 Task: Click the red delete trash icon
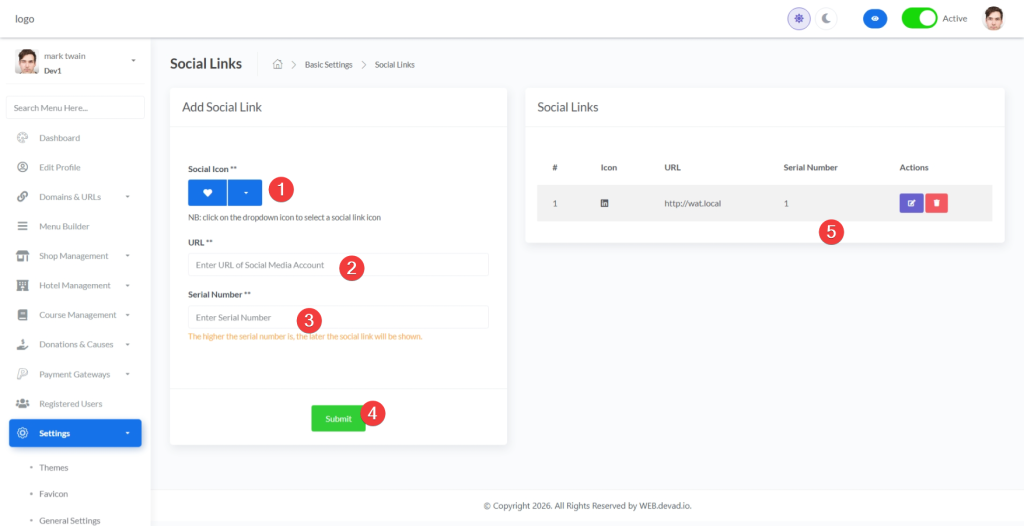pos(936,203)
